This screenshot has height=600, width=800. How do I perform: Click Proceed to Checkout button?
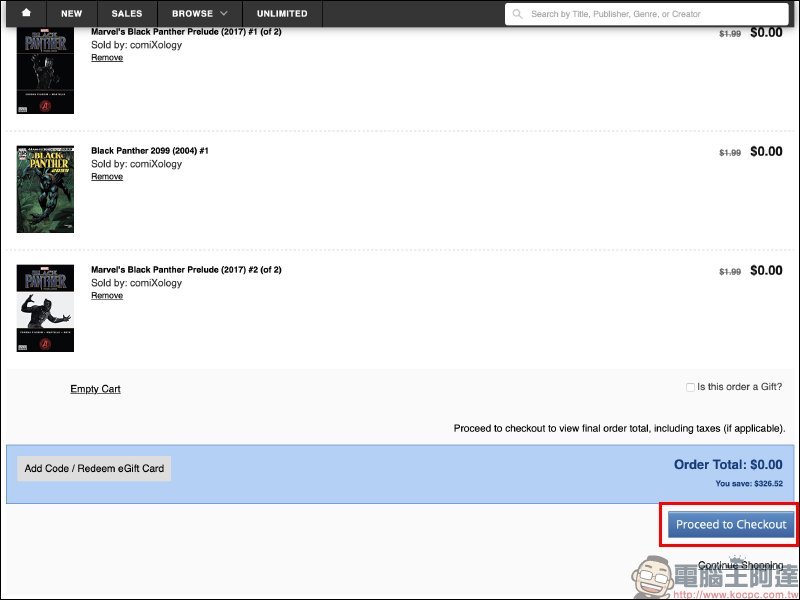731,524
